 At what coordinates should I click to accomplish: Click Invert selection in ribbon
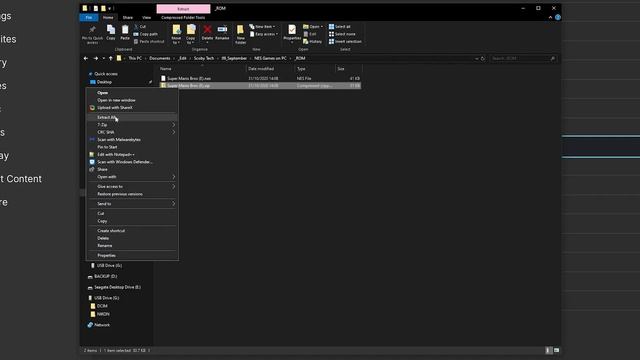(x=345, y=42)
